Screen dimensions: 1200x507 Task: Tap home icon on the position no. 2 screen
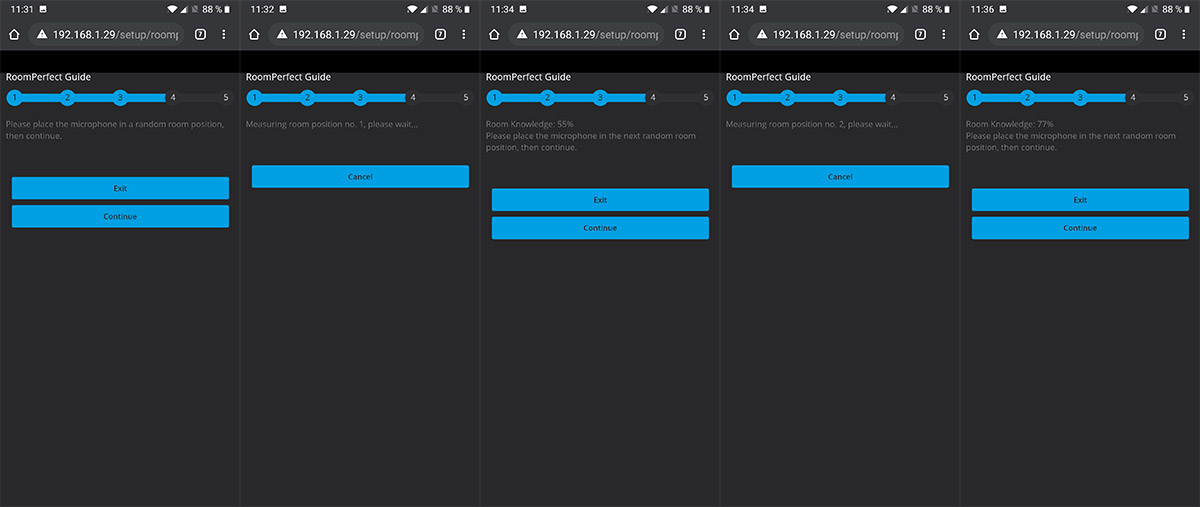(734, 34)
